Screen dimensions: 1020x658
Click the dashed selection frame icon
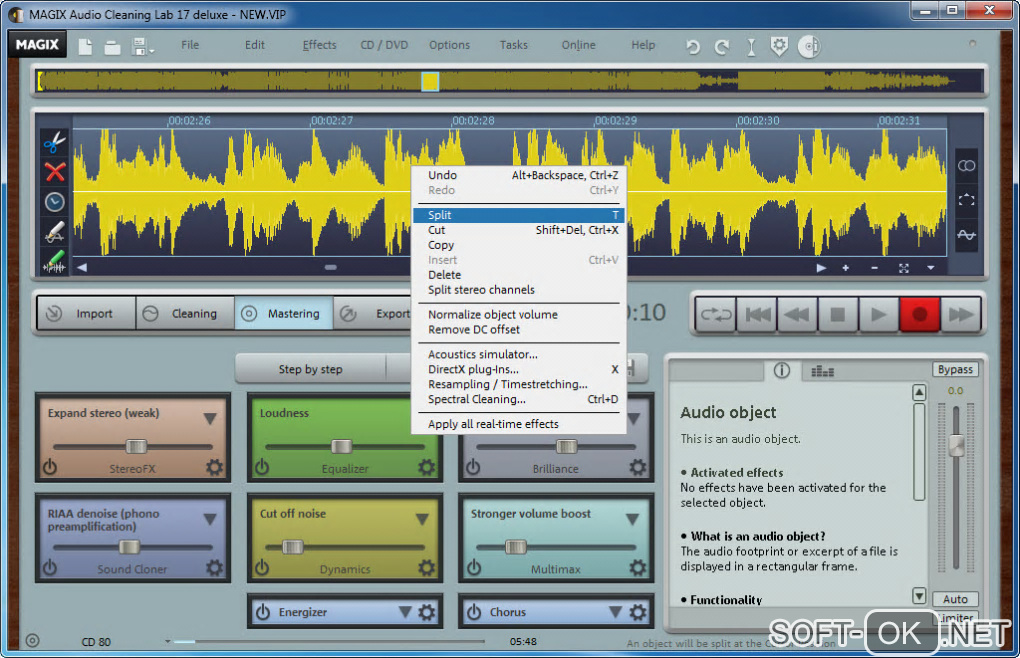coord(967,200)
